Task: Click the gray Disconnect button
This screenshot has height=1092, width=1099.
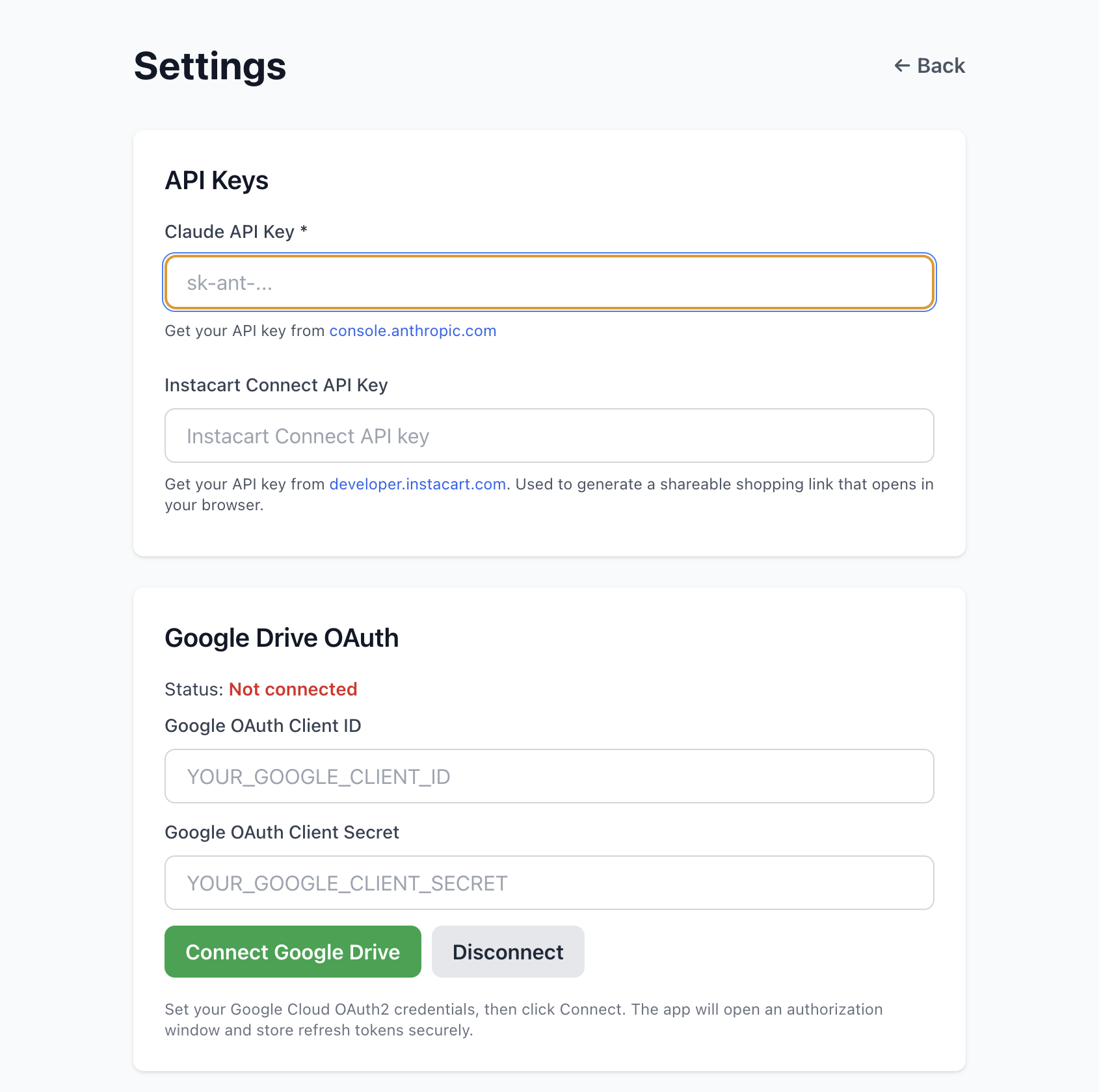Action: [x=508, y=952]
